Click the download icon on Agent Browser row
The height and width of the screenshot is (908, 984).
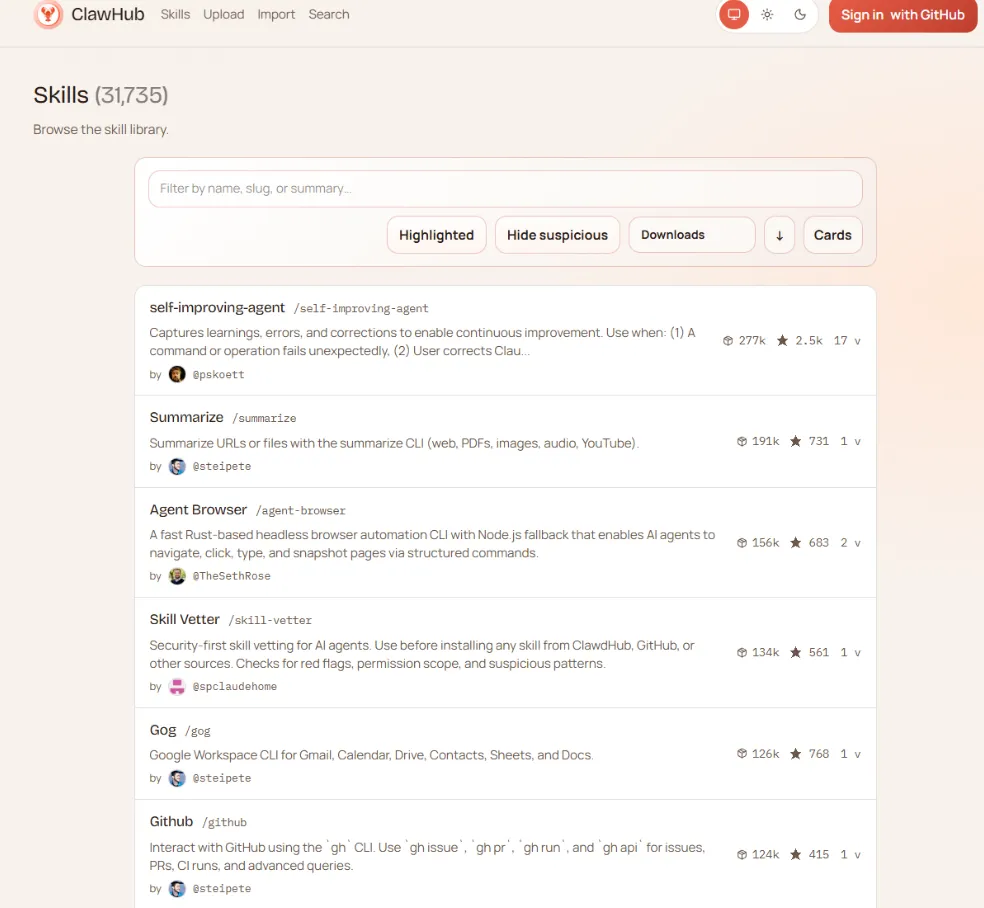click(742, 543)
